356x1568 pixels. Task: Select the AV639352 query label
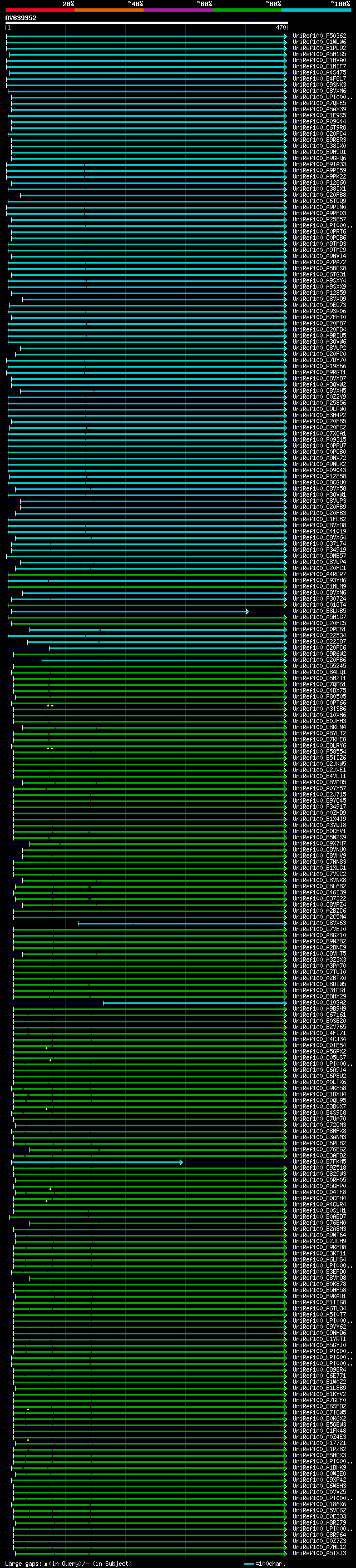pos(21,18)
